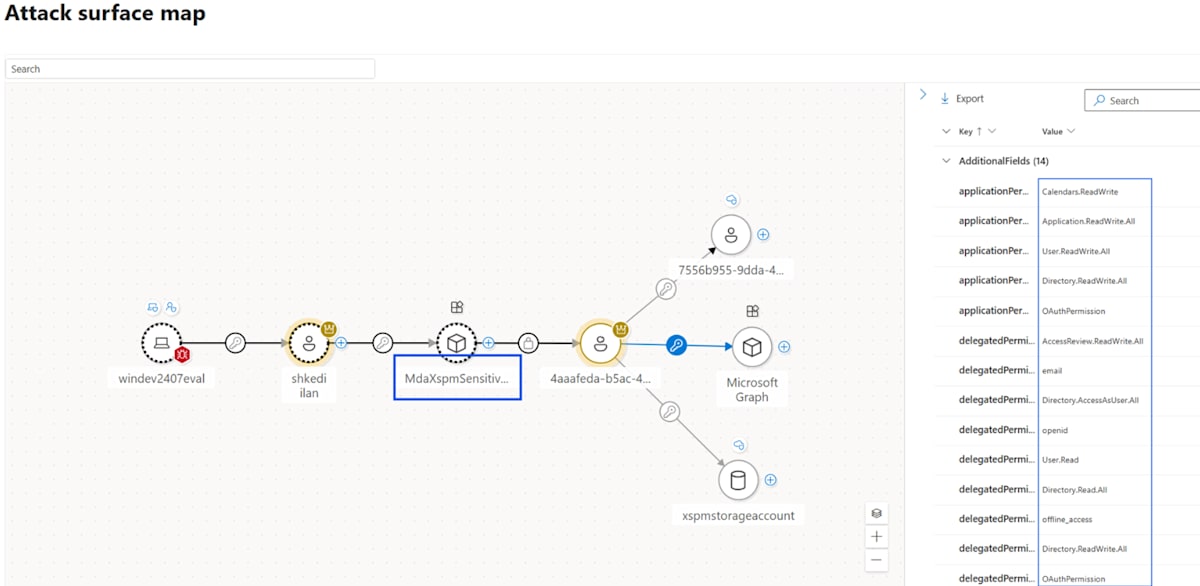
Task: Open the map layers control
Action: [x=876, y=513]
